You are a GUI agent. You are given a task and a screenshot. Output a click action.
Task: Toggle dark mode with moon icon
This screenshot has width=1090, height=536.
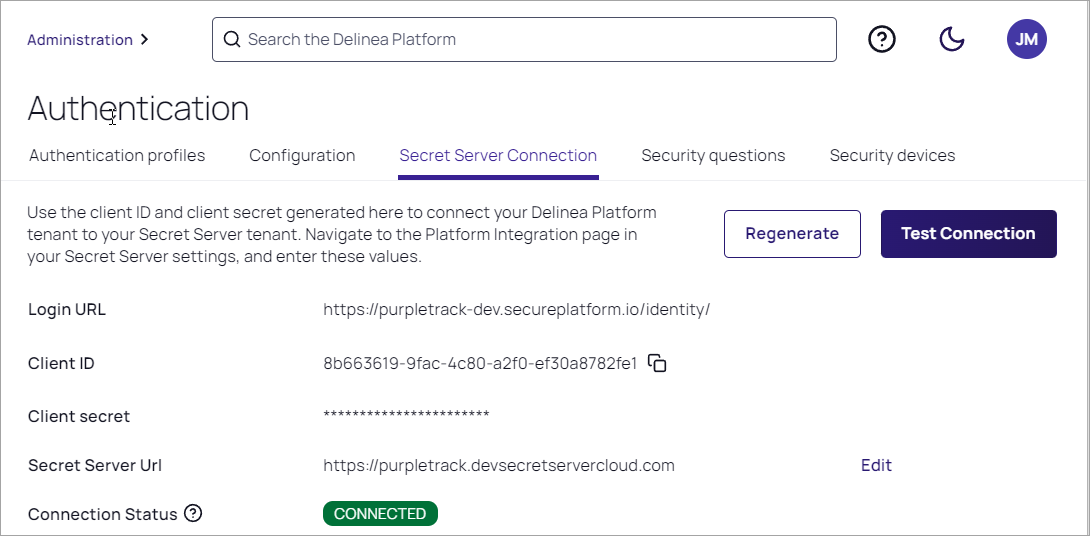(x=952, y=39)
